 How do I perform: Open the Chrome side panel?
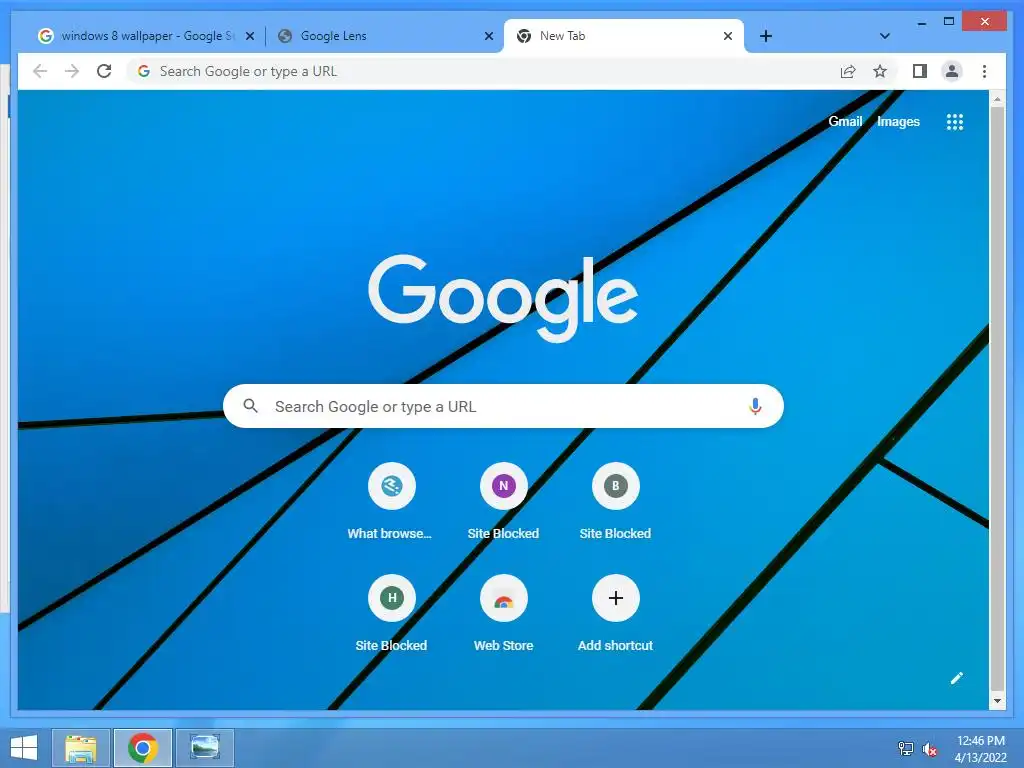[920, 71]
